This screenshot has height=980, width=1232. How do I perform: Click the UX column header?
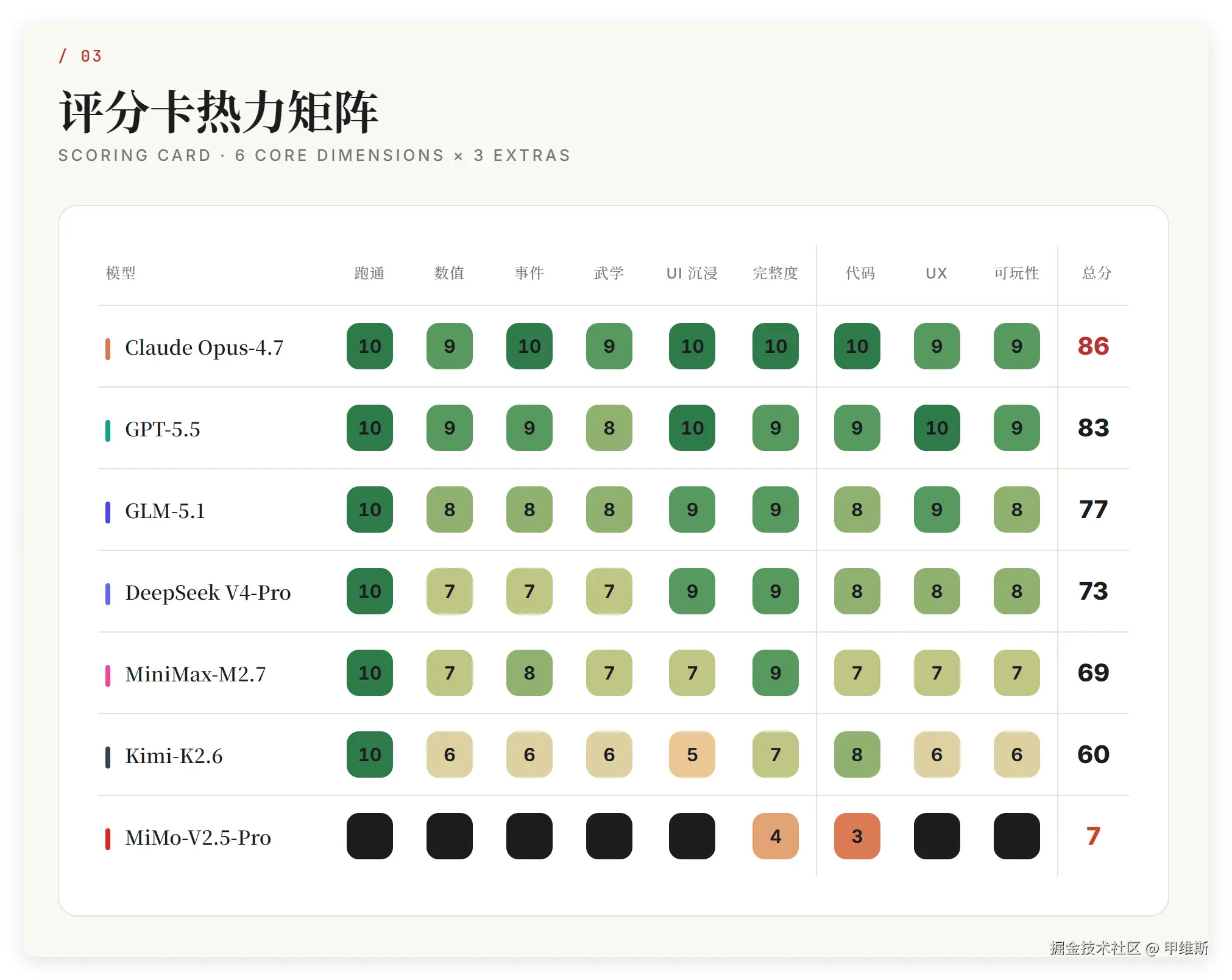(936, 273)
